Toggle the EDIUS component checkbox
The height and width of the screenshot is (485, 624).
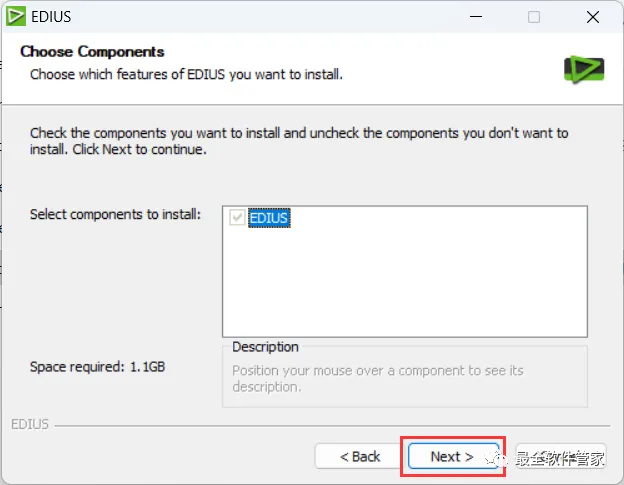tap(237, 218)
